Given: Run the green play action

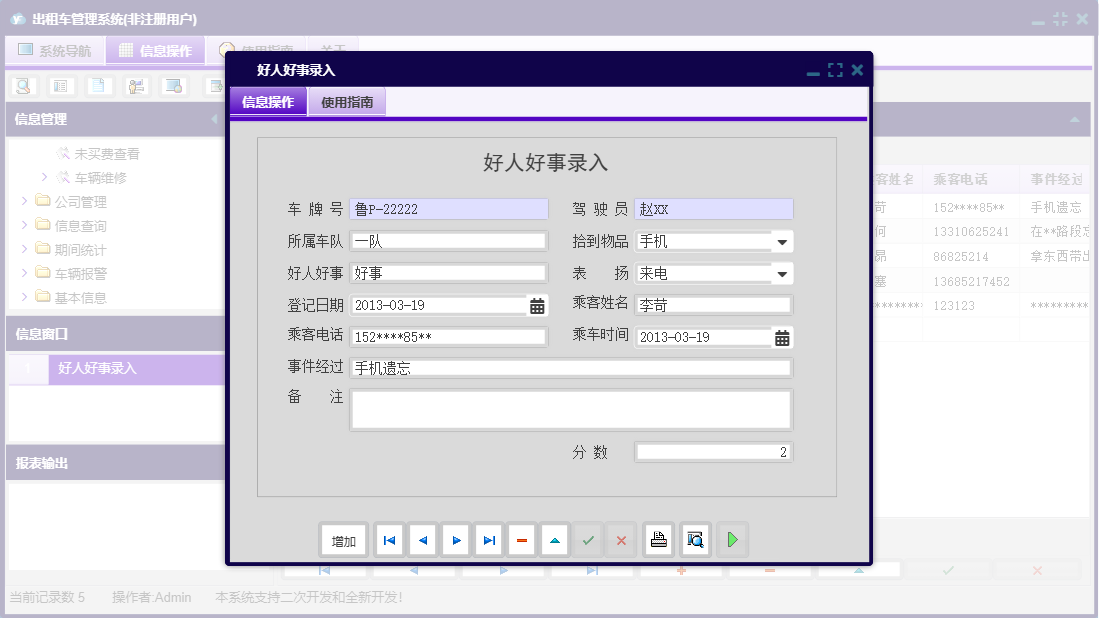Looking at the screenshot, I should pos(731,539).
